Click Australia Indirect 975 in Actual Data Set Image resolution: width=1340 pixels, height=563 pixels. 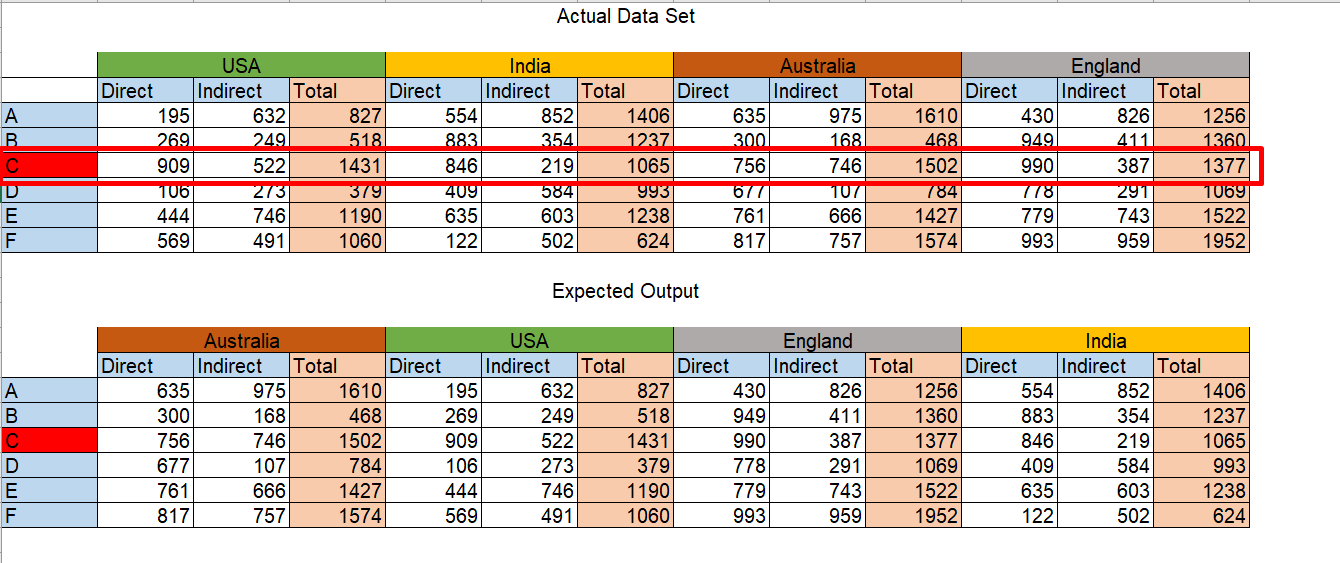tap(817, 115)
